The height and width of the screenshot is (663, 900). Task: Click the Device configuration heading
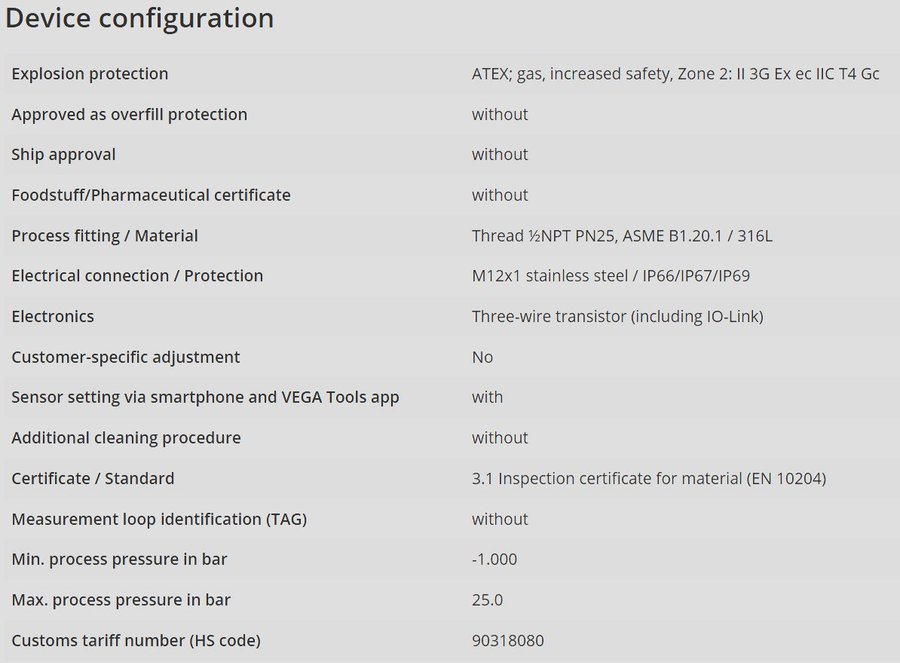(x=140, y=19)
